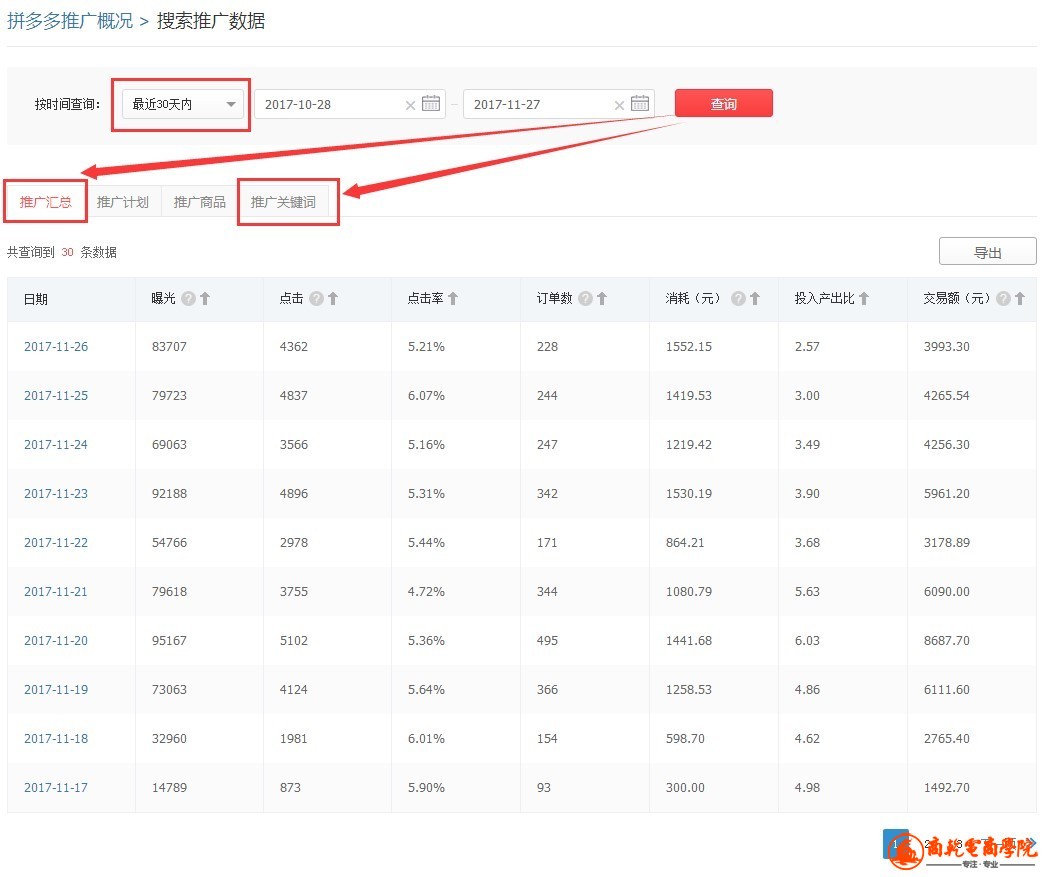Clear the end date 2017-11-27
Screen dimensions: 1043x877
coord(619,105)
